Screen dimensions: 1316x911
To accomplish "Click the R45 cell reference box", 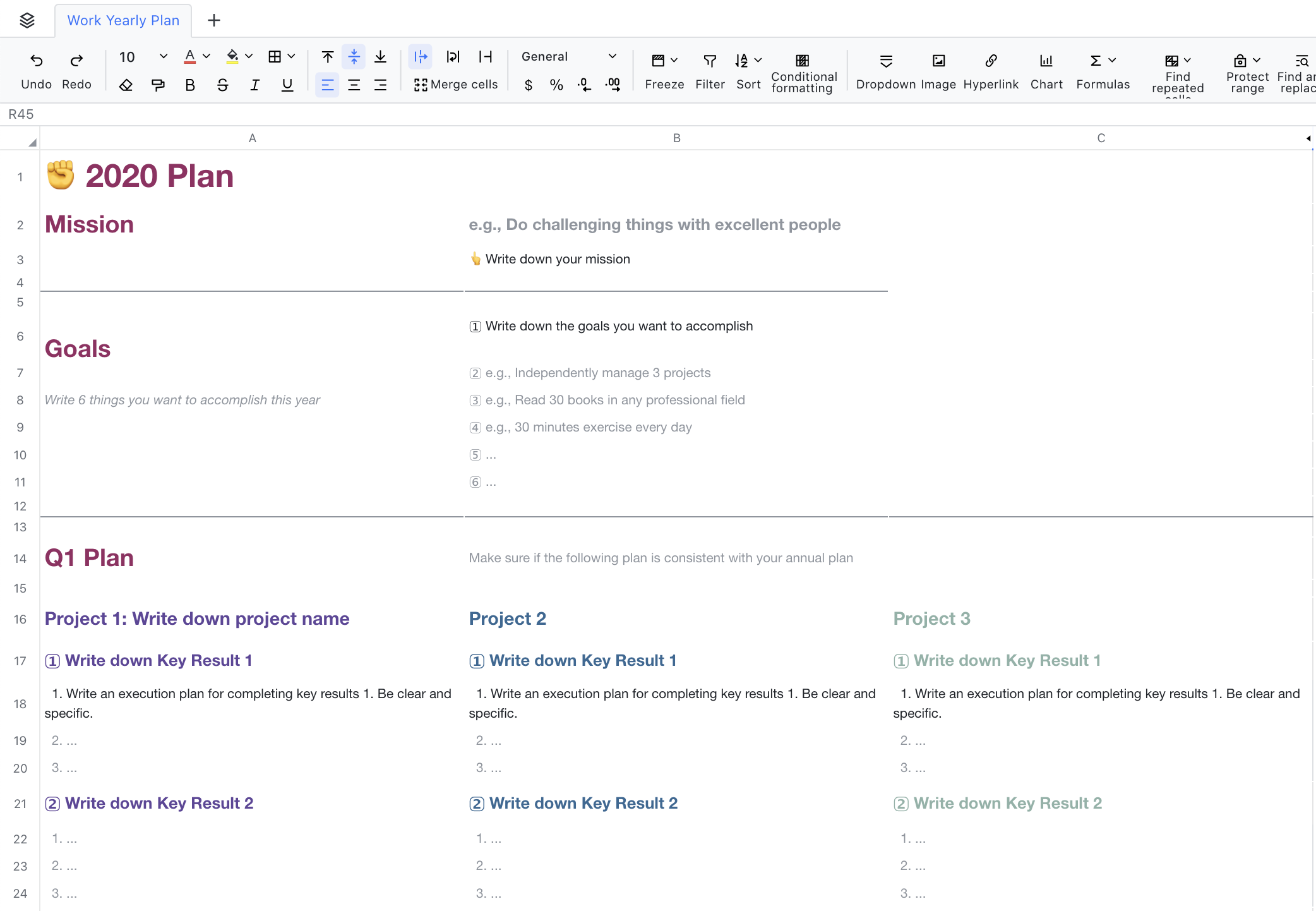I will (21, 114).
